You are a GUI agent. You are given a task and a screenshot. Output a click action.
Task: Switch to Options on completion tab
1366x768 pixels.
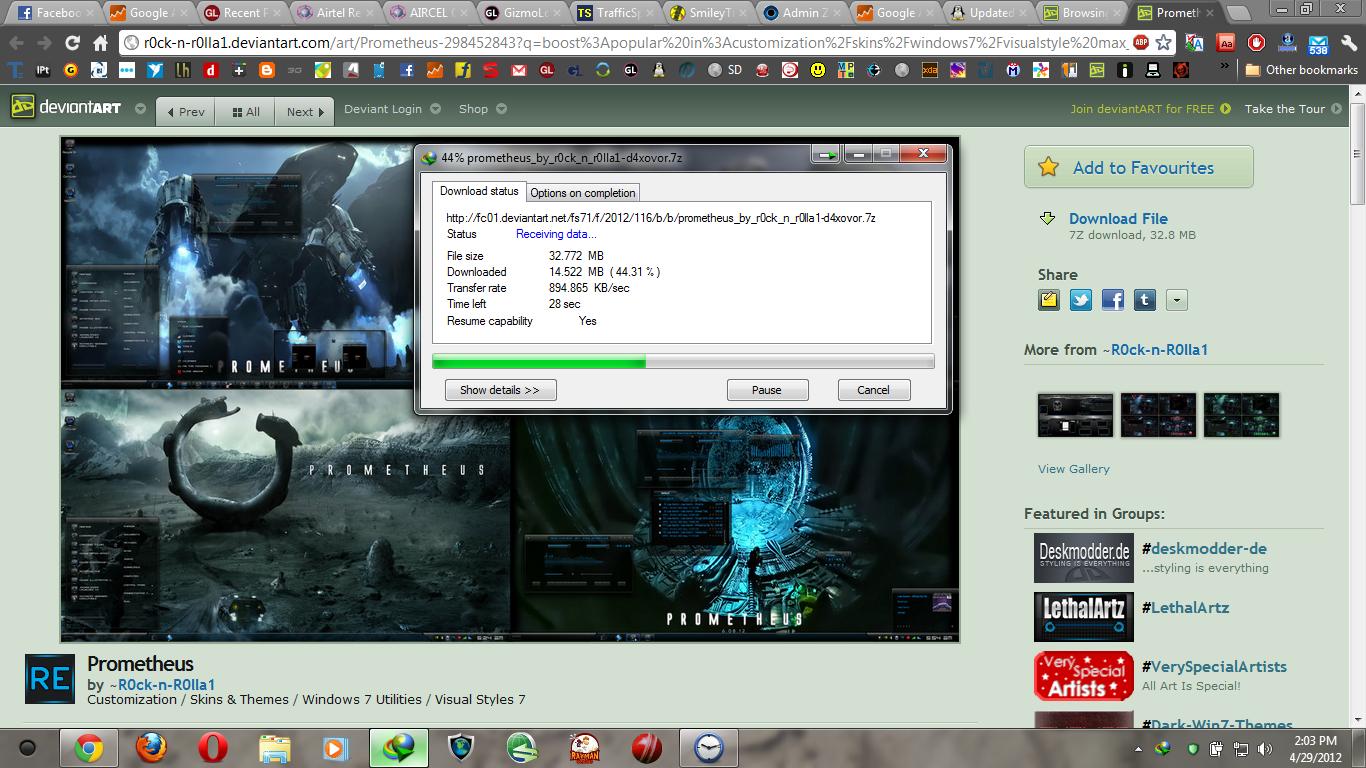point(583,193)
